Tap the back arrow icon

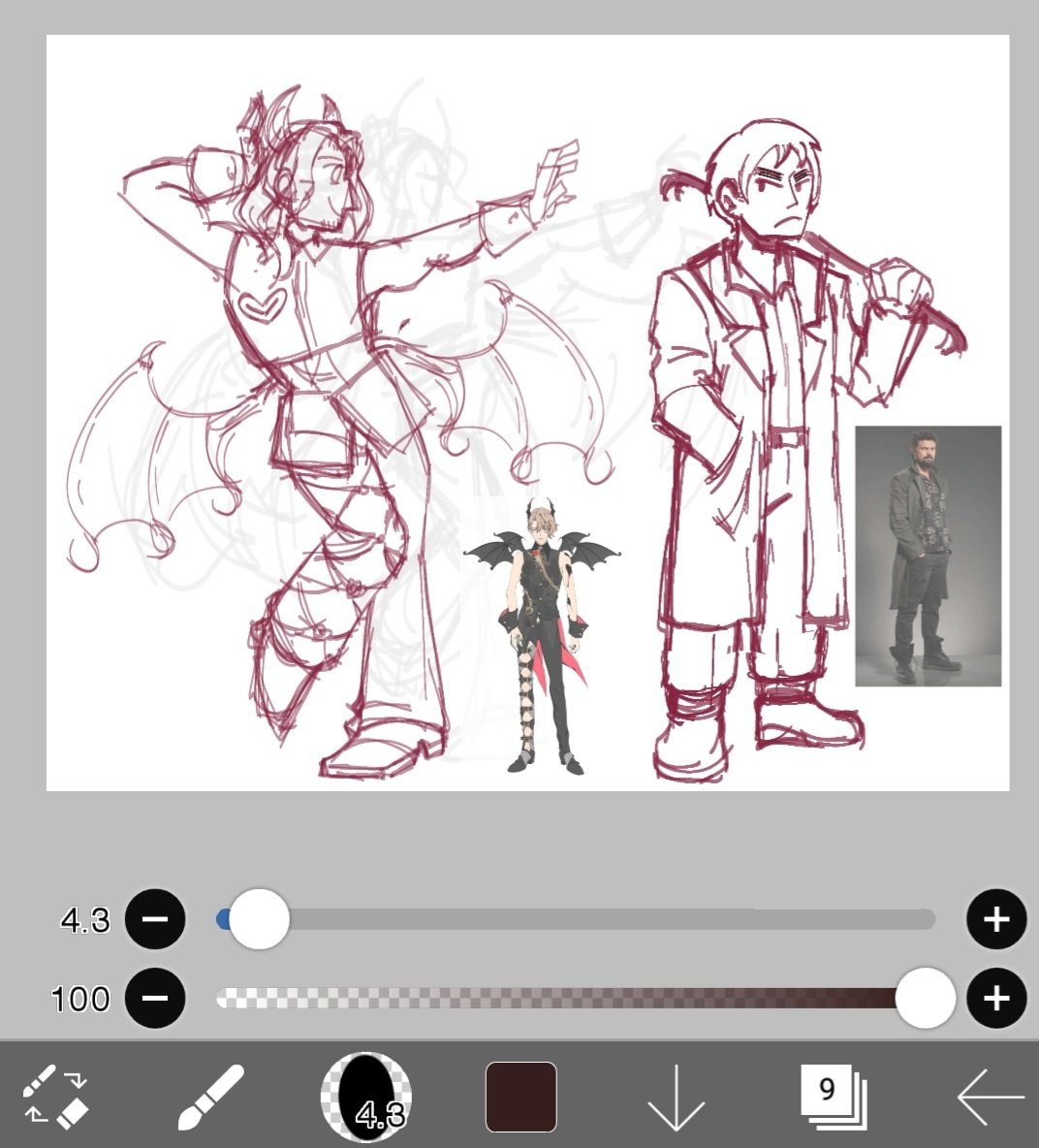(x=991, y=1097)
